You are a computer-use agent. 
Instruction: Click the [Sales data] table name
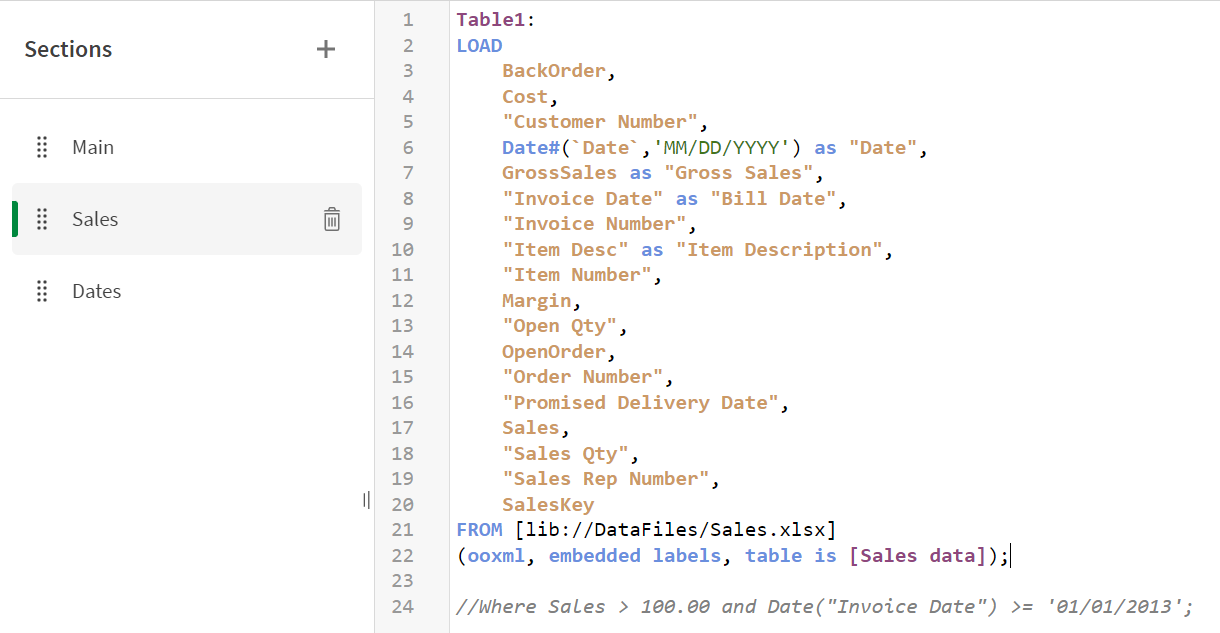(918, 555)
